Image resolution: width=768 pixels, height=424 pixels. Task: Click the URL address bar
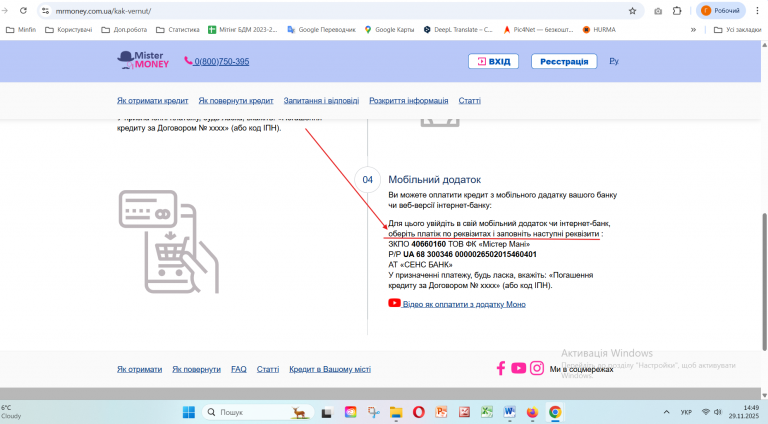[338, 11]
